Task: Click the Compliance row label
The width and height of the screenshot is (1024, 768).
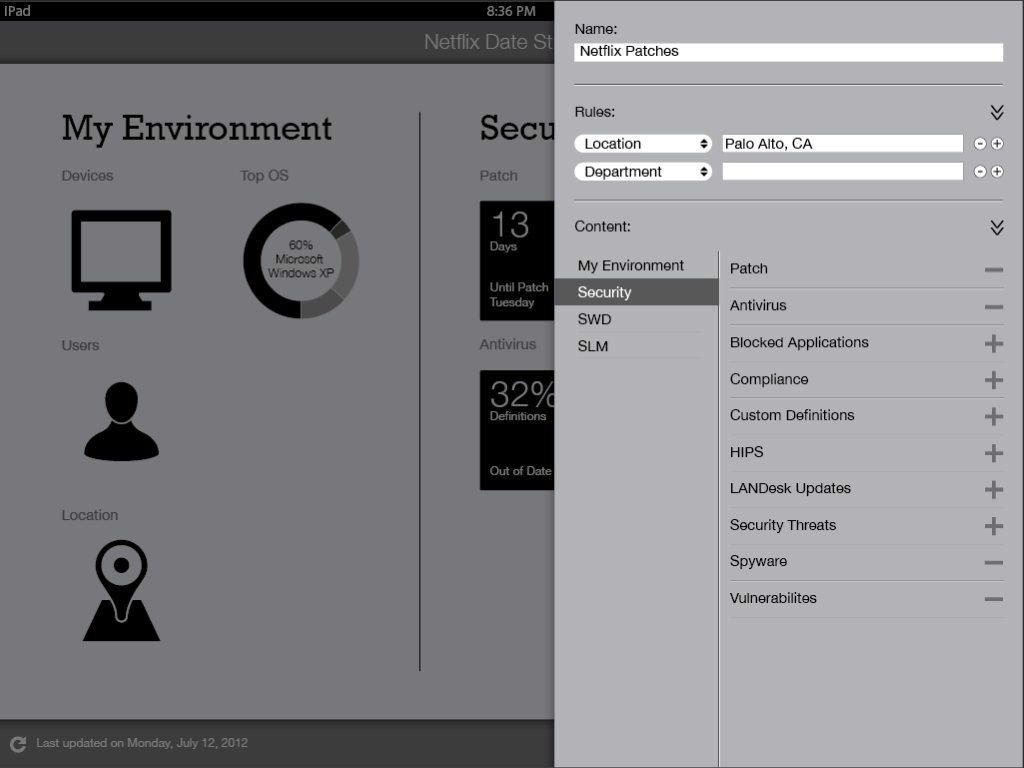Action: (x=769, y=379)
